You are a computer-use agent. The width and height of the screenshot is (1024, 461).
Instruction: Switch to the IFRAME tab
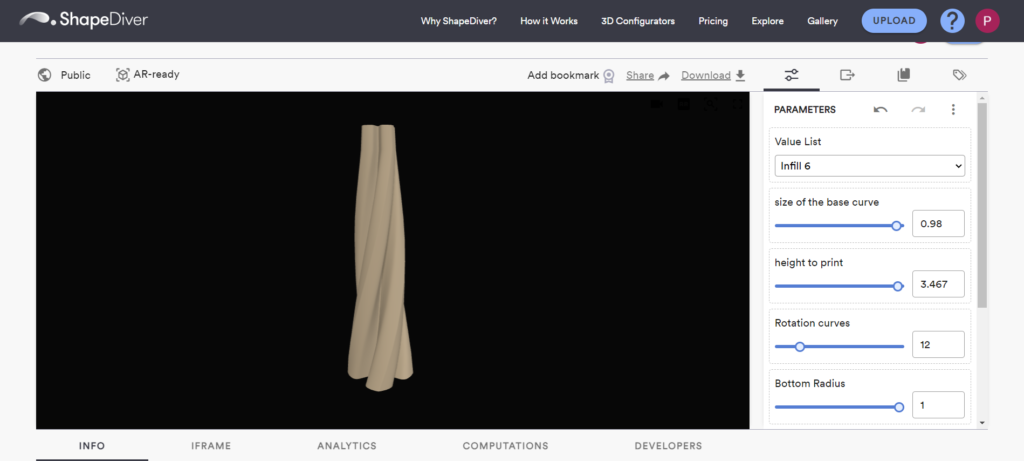click(x=211, y=446)
